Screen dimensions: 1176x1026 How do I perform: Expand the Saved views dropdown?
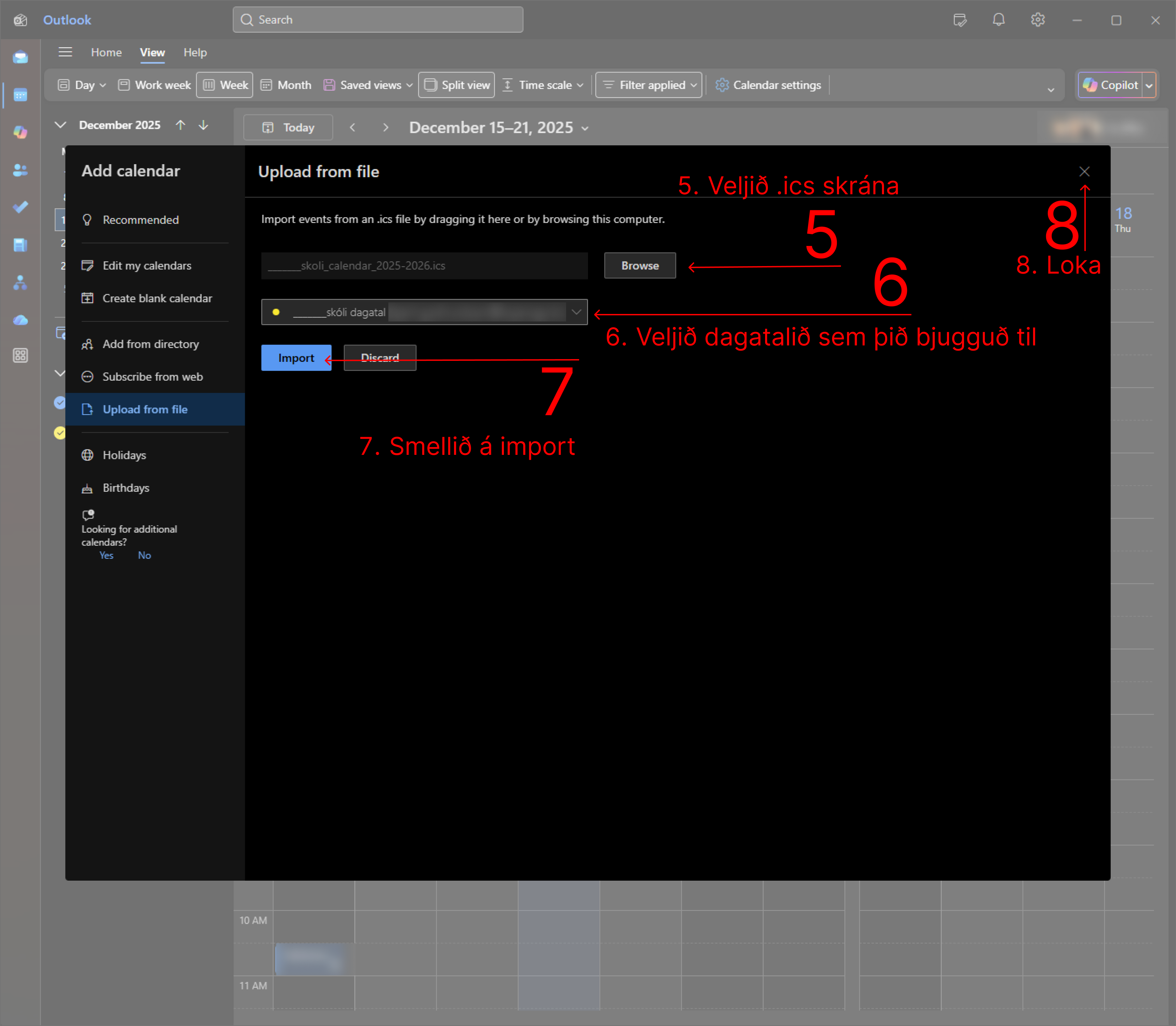coord(368,85)
